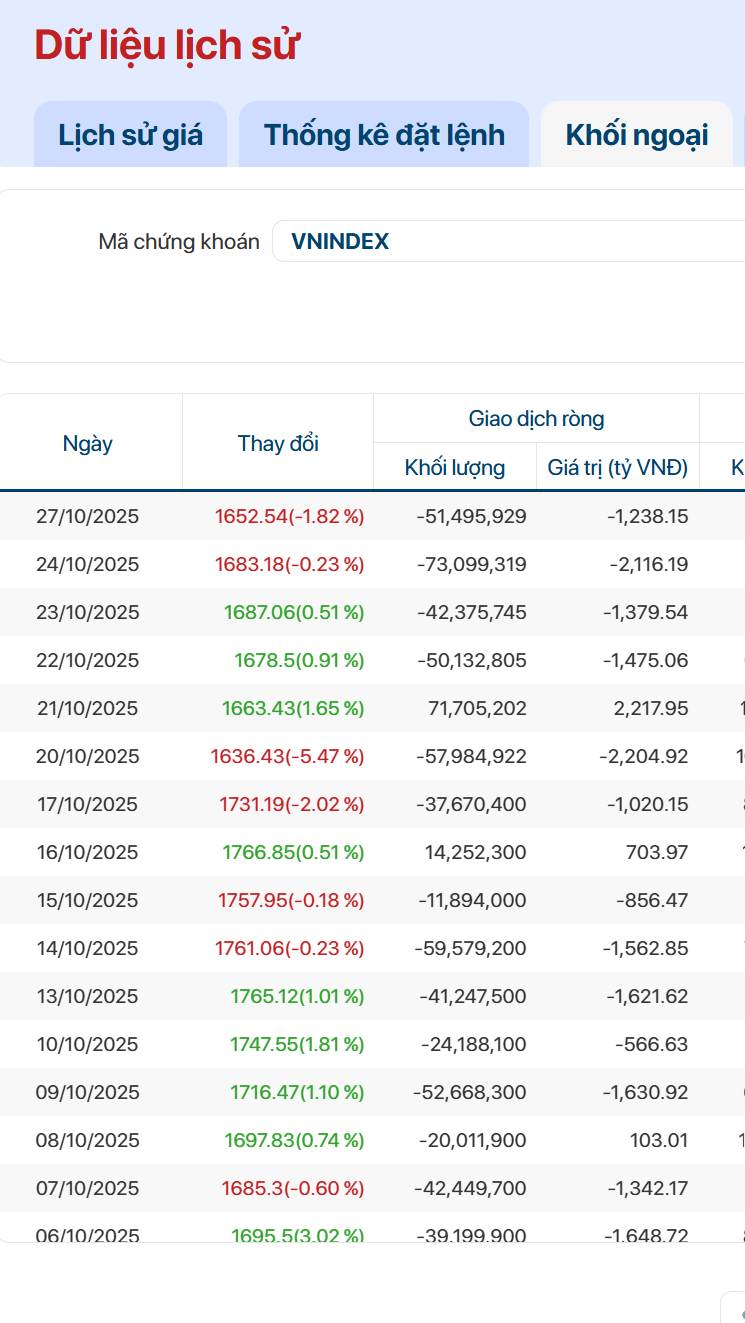Click the Giá trị (tỷ VNĐ) column header
This screenshot has height=1323, width=745.
618,467
